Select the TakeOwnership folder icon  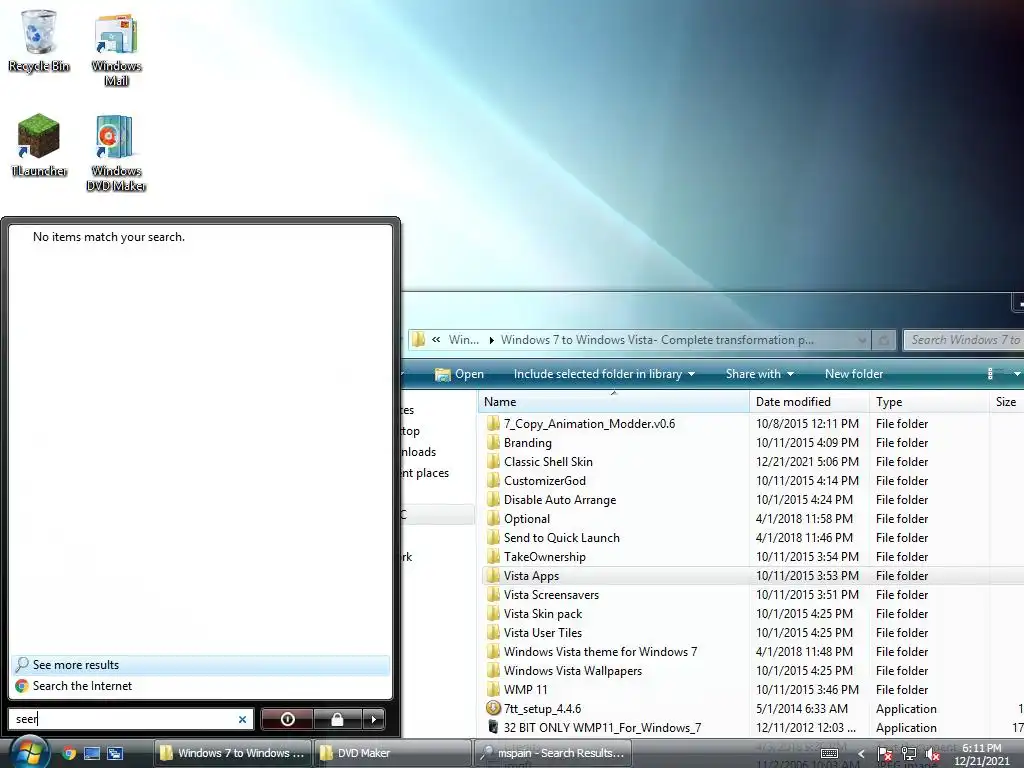493,556
